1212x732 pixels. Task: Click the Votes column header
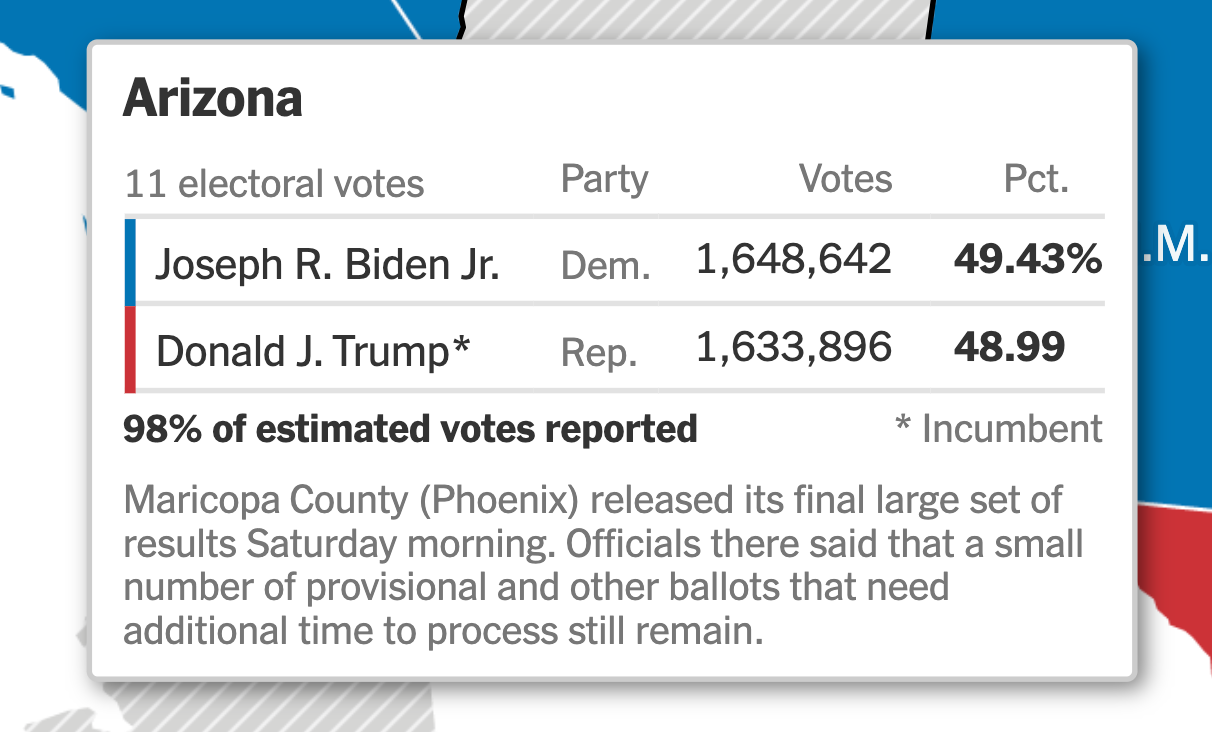point(845,180)
